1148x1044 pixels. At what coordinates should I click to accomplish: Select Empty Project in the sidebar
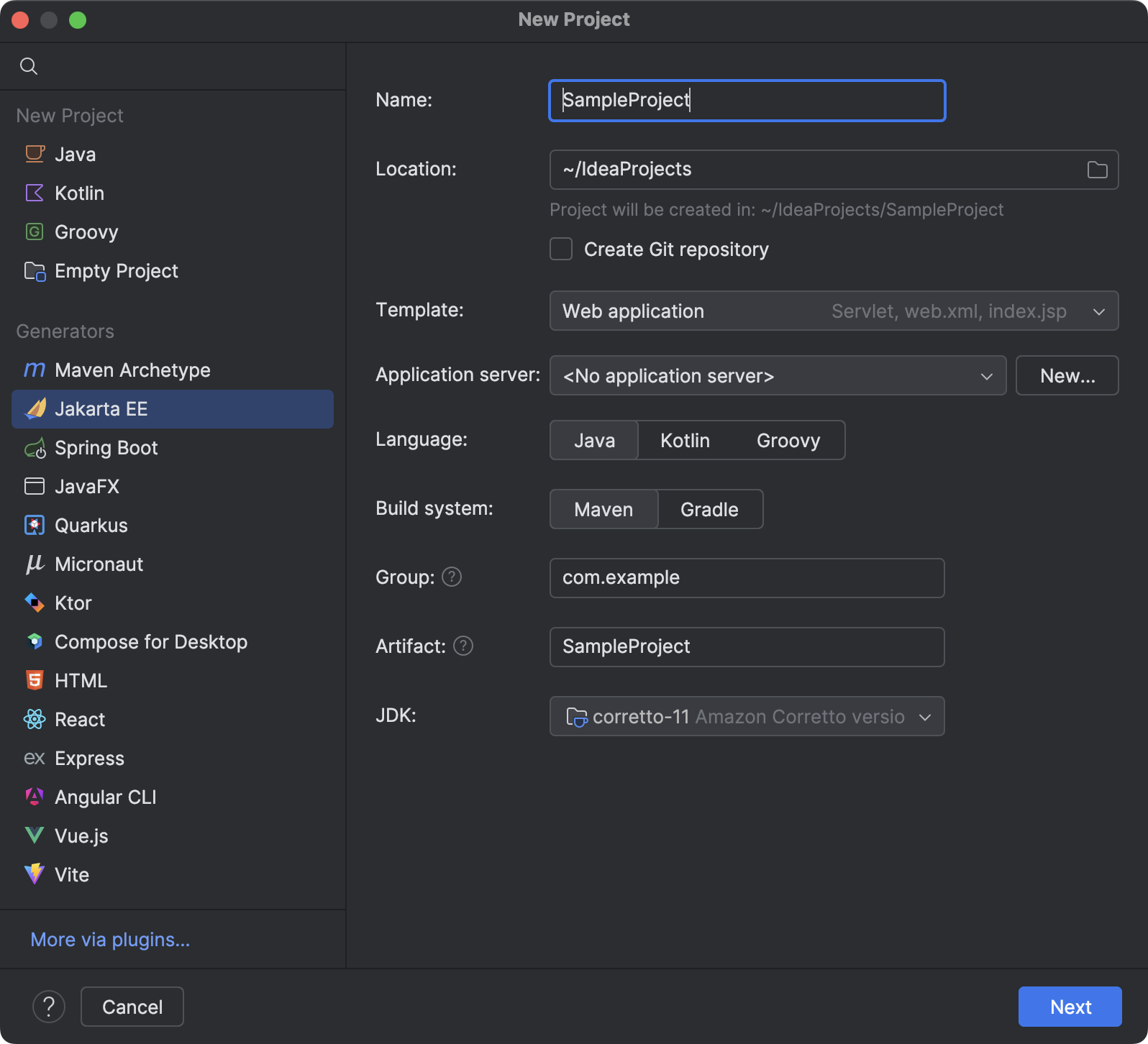116,271
